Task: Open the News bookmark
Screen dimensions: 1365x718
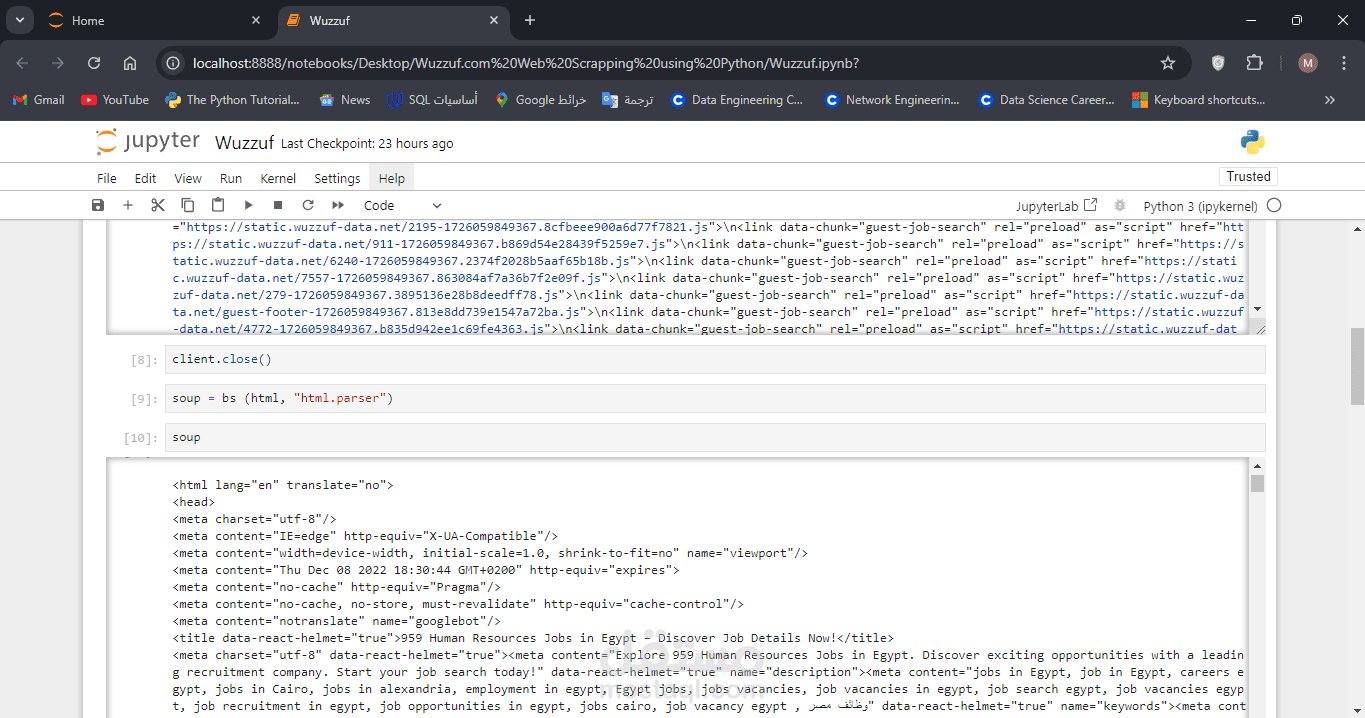Action: pos(345,100)
